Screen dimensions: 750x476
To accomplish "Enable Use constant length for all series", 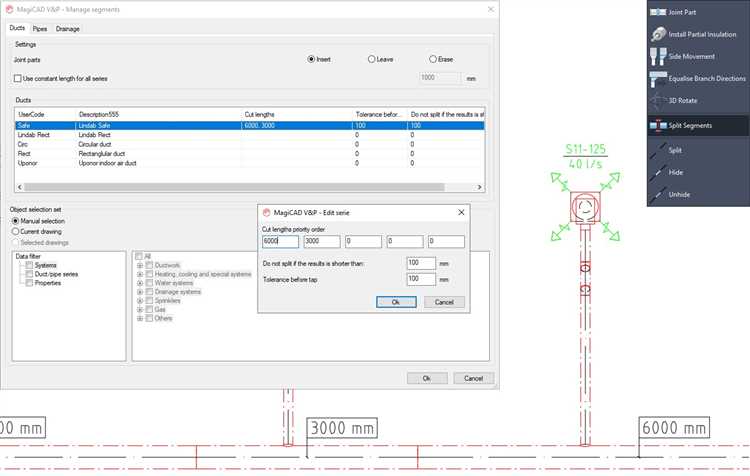I will (x=18, y=78).
